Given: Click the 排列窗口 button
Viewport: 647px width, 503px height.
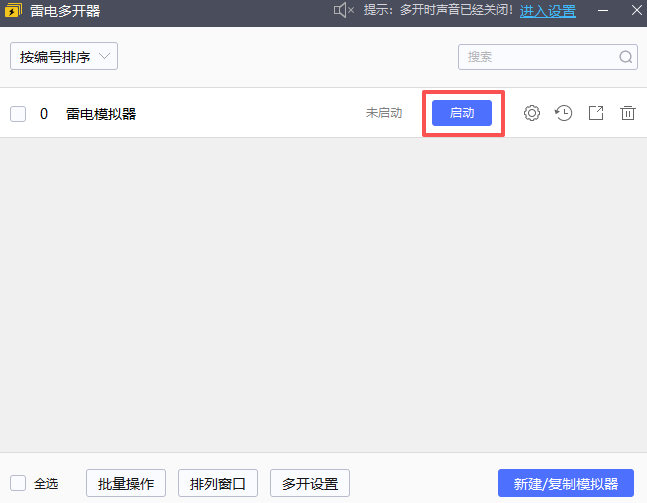Looking at the screenshot, I should (x=218, y=483).
